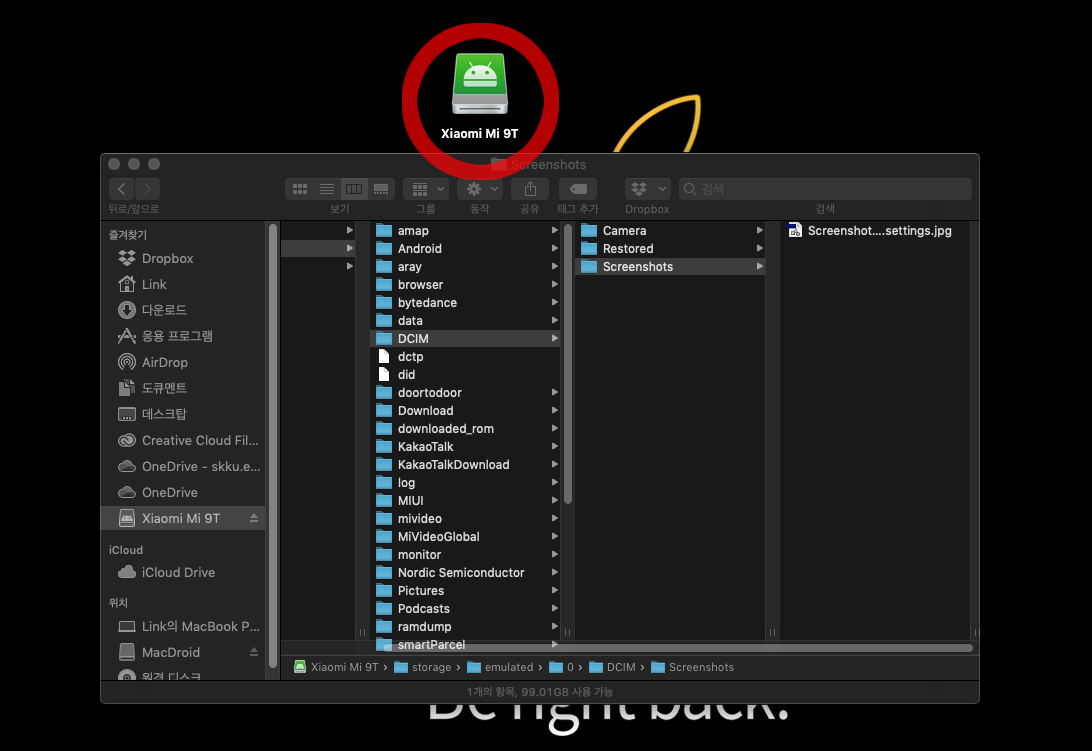Screen dimensions: 1092x751
Task: Select the Screenshots folder in DCIM column
Action: [x=670, y=267]
